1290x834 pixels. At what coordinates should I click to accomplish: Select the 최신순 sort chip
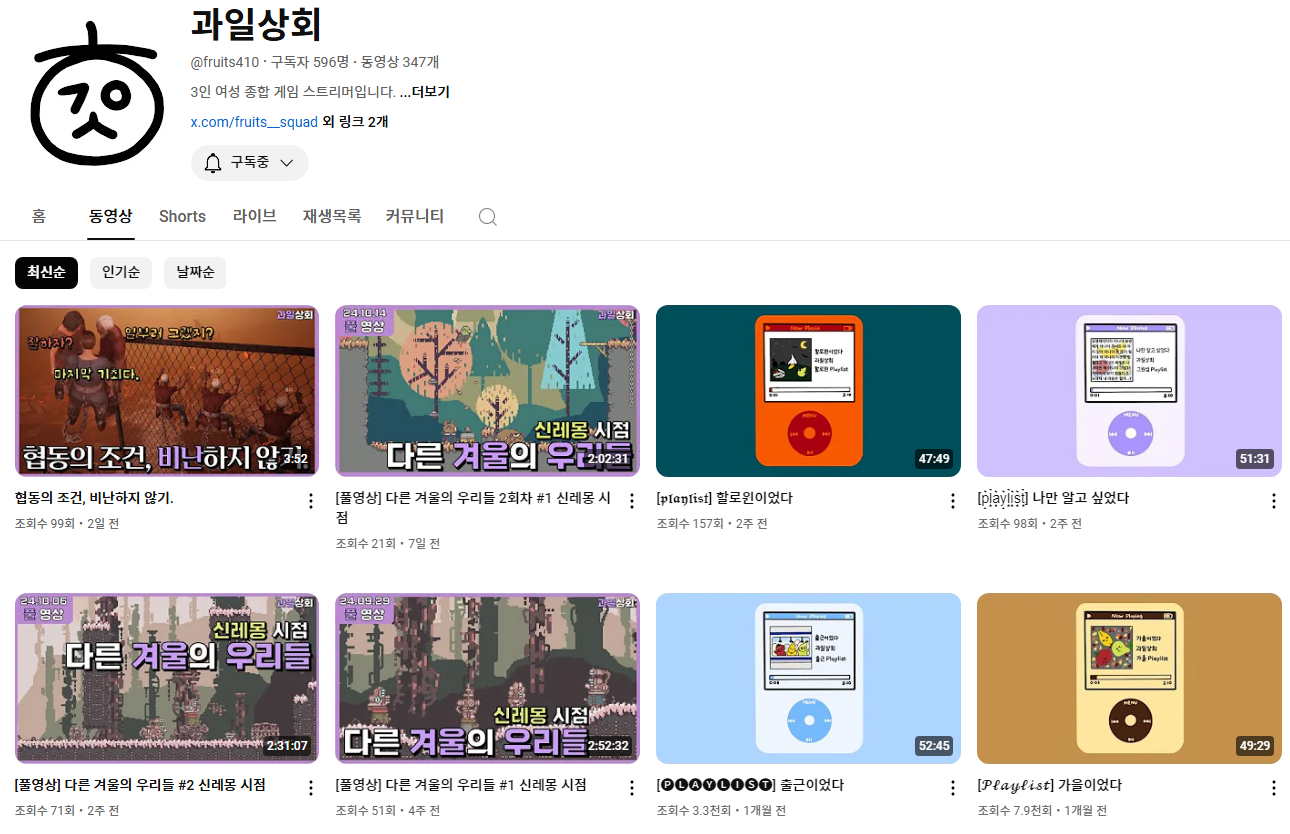46,272
